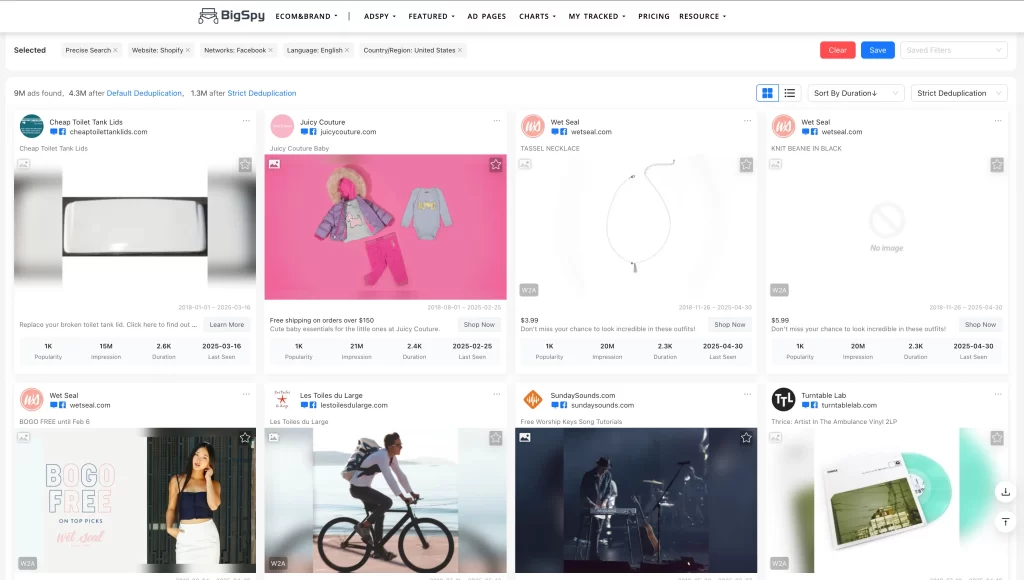Open the SundaySounds concert ad image
The height and width of the screenshot is (580, 1024).
pos(636,500)
